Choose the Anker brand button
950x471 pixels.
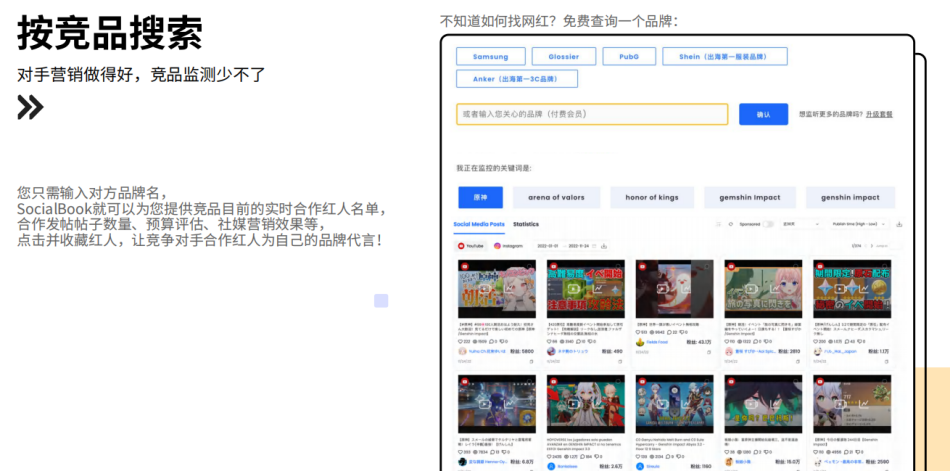(517, 79)
